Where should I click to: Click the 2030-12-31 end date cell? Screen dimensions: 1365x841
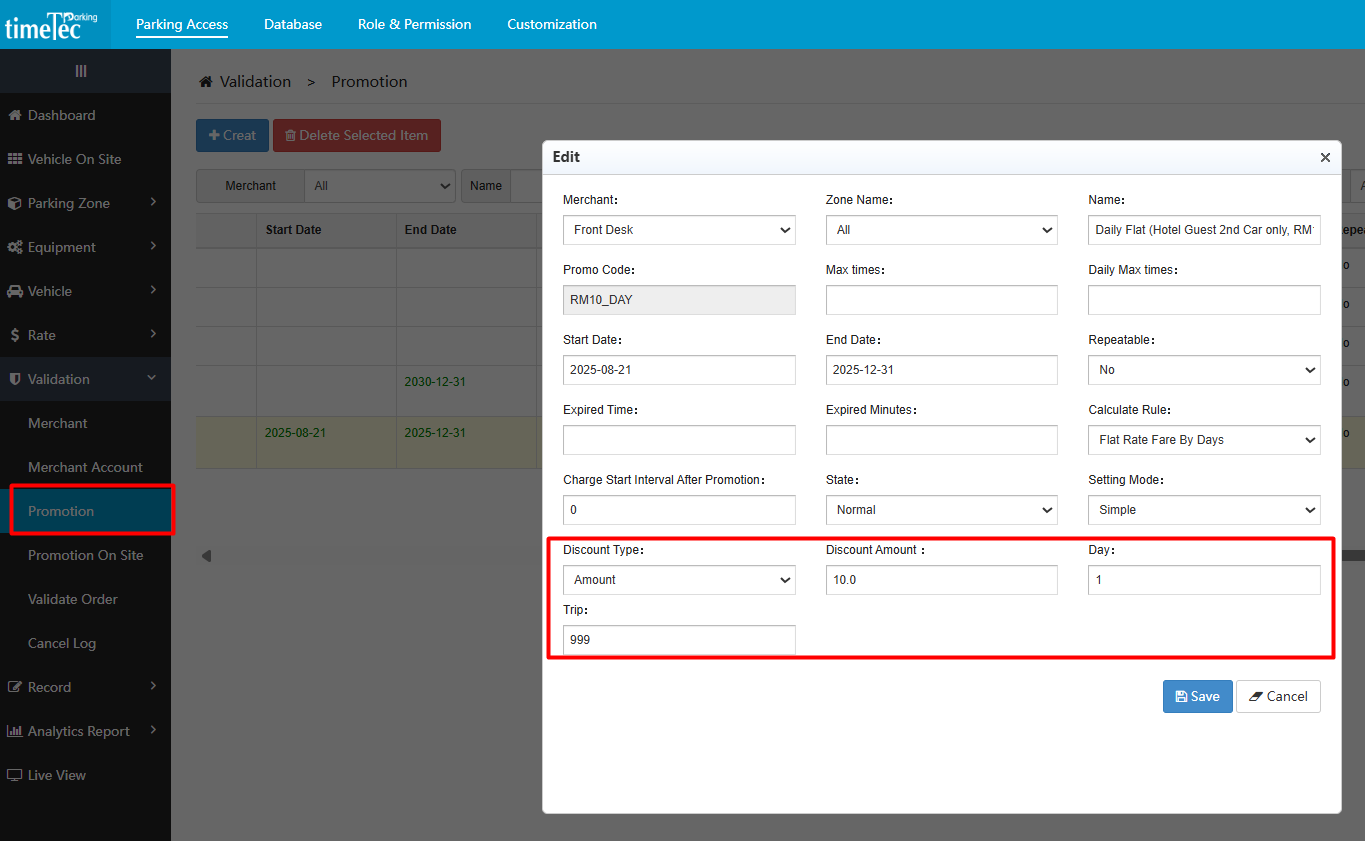coord(435,382)
